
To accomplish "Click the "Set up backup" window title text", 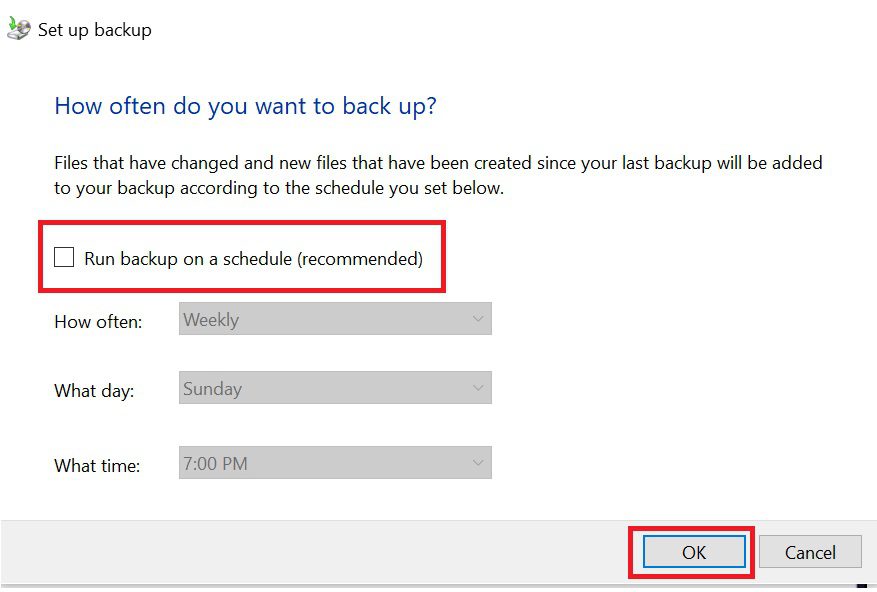I will [95, 30].
